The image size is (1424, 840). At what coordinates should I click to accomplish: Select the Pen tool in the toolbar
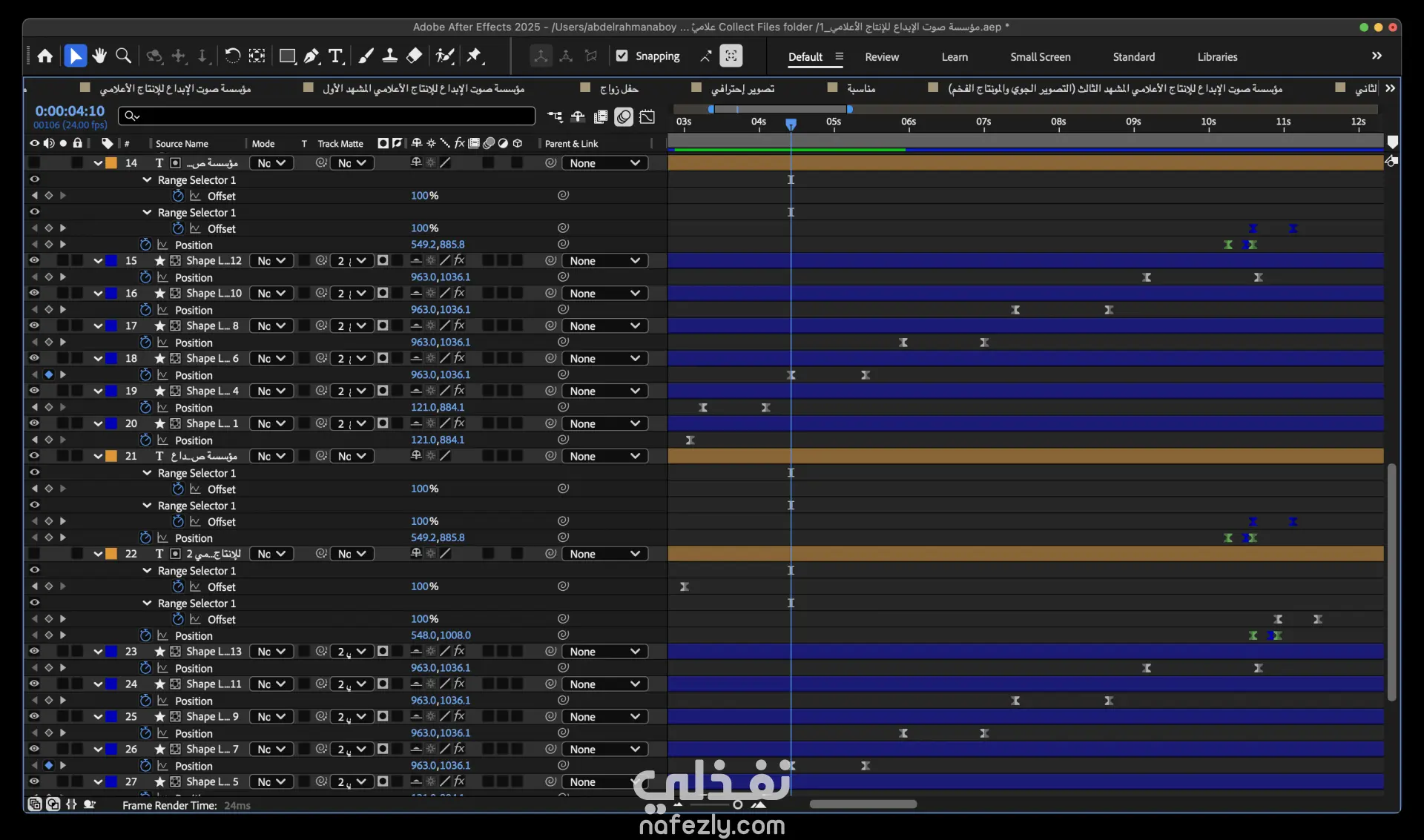(x=311, y=56)
